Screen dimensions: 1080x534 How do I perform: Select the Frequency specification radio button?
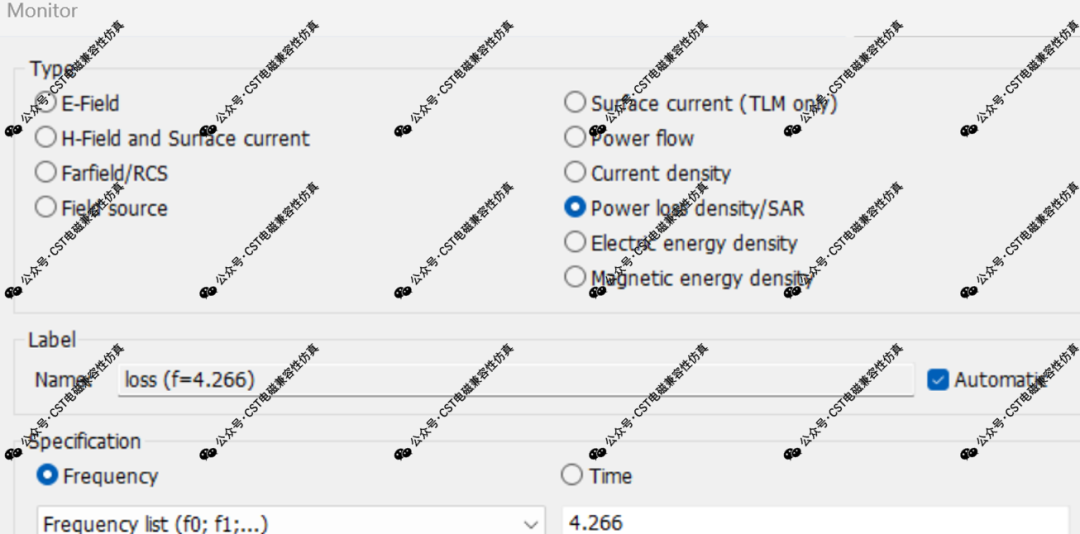tap(47, 475)
